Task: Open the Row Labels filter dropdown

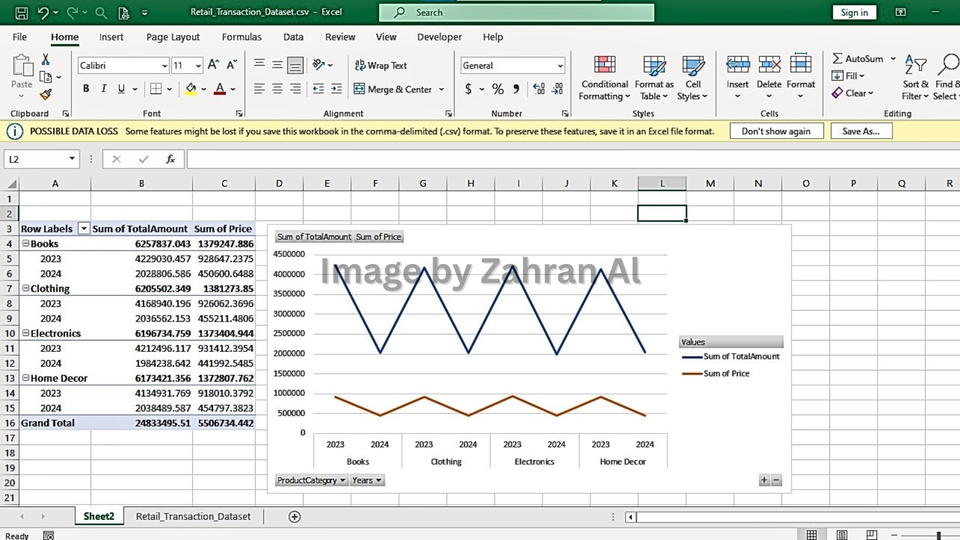Action: (84, 229)
